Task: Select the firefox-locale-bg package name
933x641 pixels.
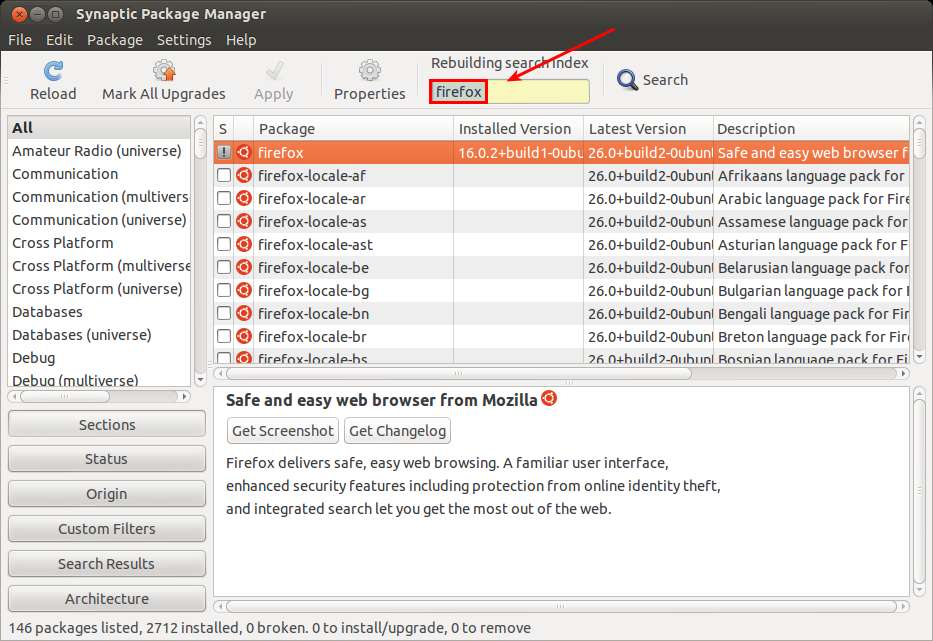Action: coord(314,290)
